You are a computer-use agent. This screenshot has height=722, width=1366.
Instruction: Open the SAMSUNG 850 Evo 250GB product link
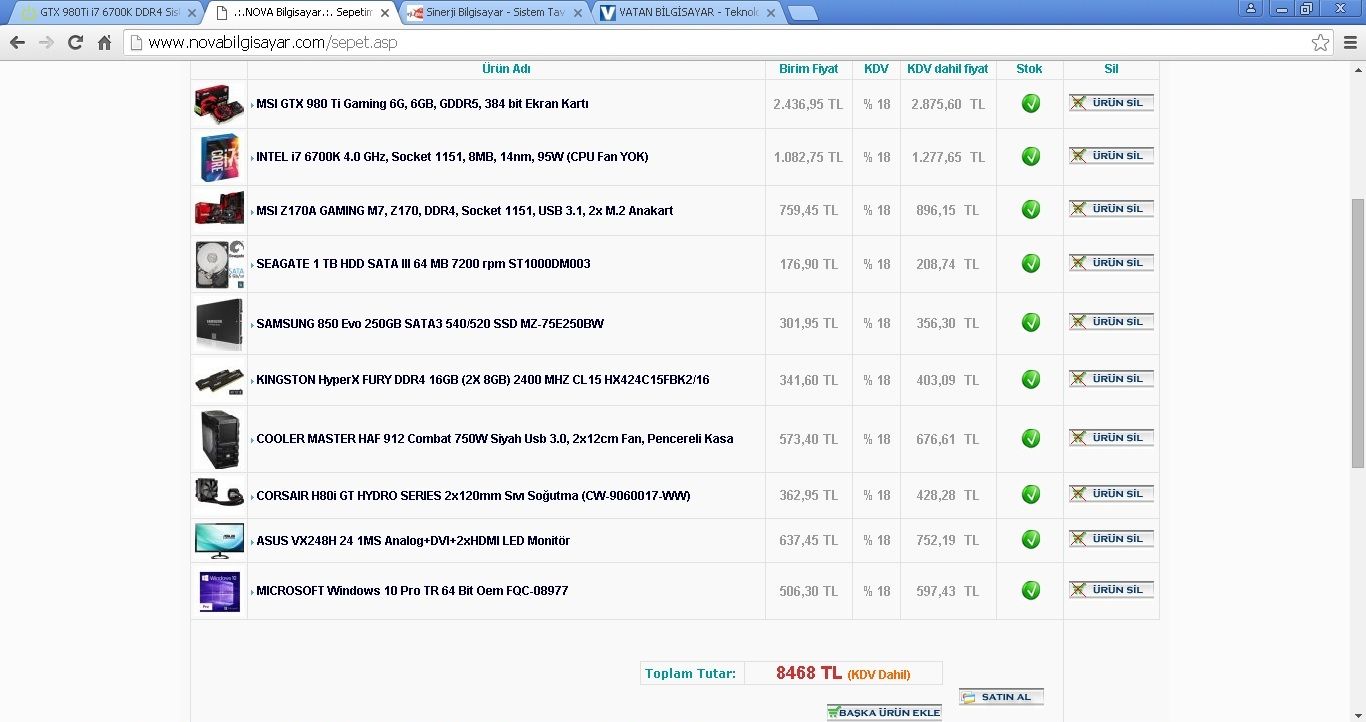(x=430, y=324)
